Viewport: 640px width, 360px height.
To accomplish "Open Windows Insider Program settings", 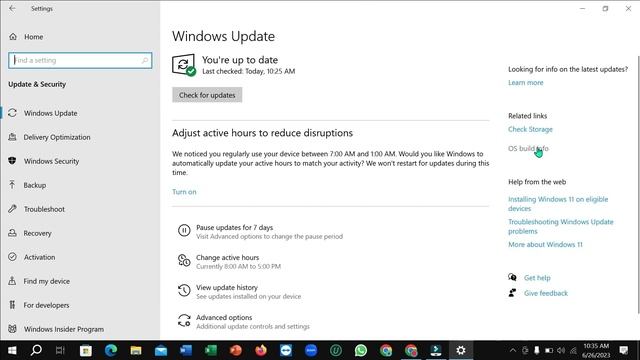I will tap(64, 329).
